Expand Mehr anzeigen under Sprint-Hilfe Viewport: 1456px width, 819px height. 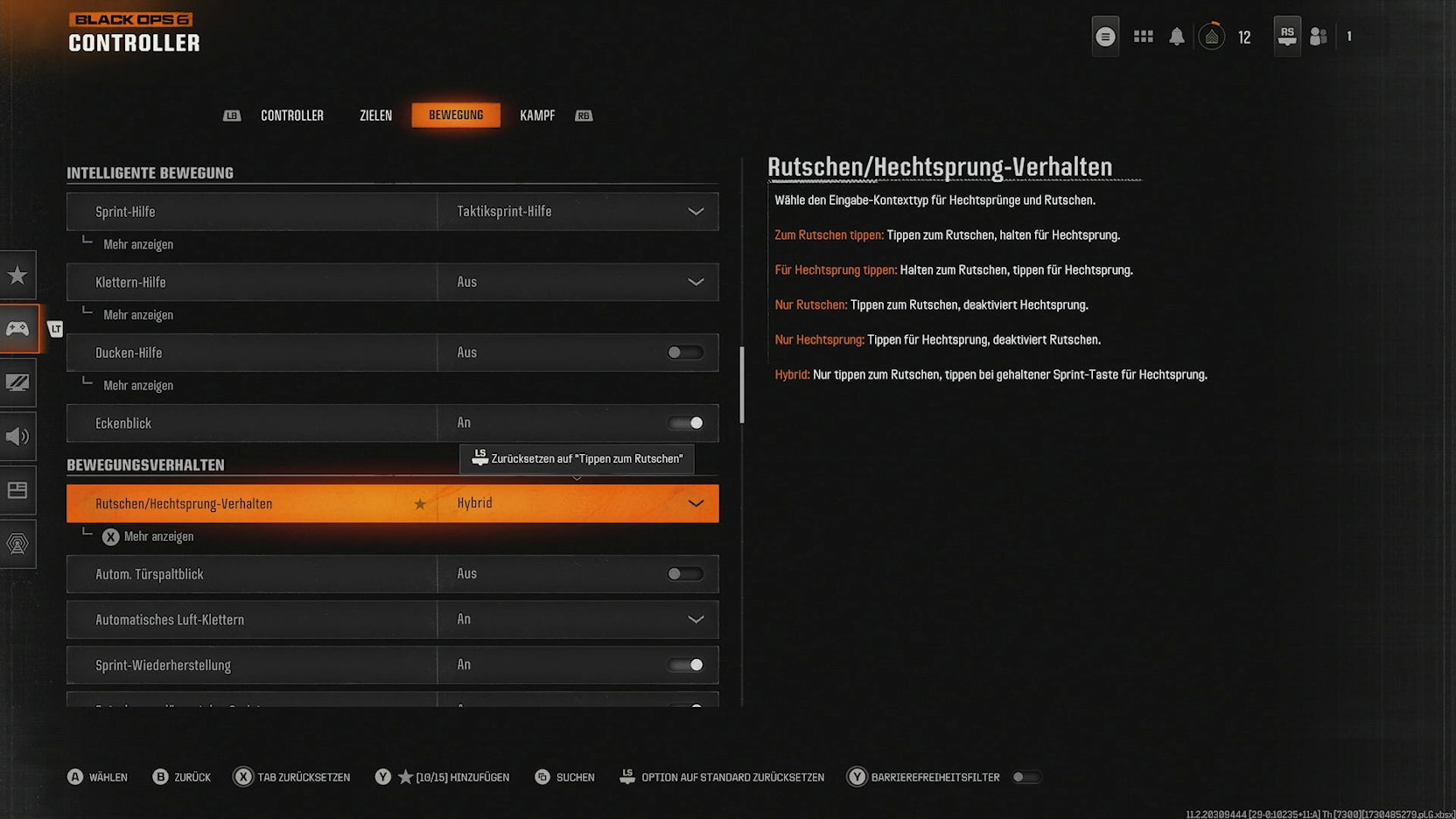point(138,245)
